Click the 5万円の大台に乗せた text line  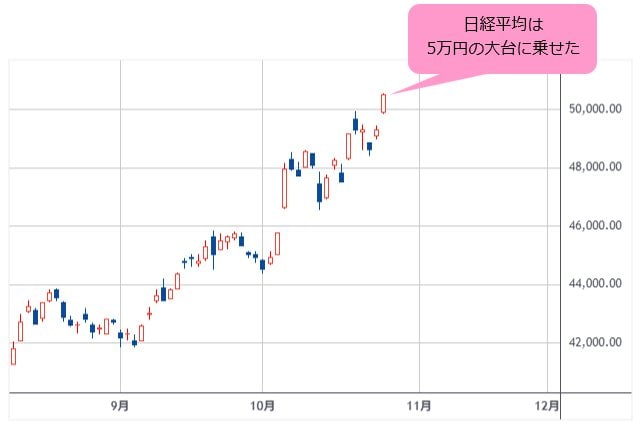pyautogui.click(x=502, y=48)
